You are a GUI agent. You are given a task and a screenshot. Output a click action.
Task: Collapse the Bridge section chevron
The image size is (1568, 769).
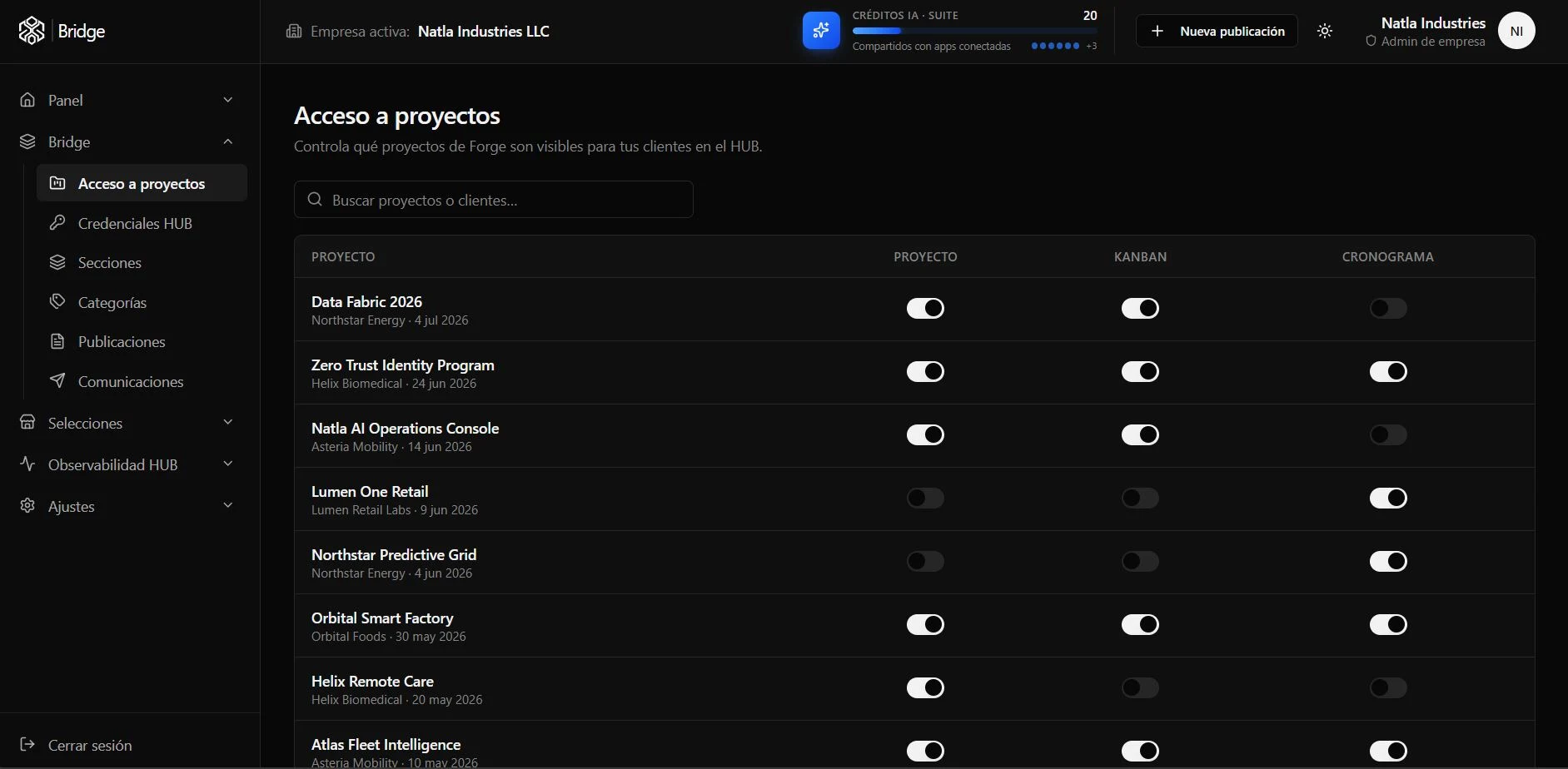click(228, 141)
